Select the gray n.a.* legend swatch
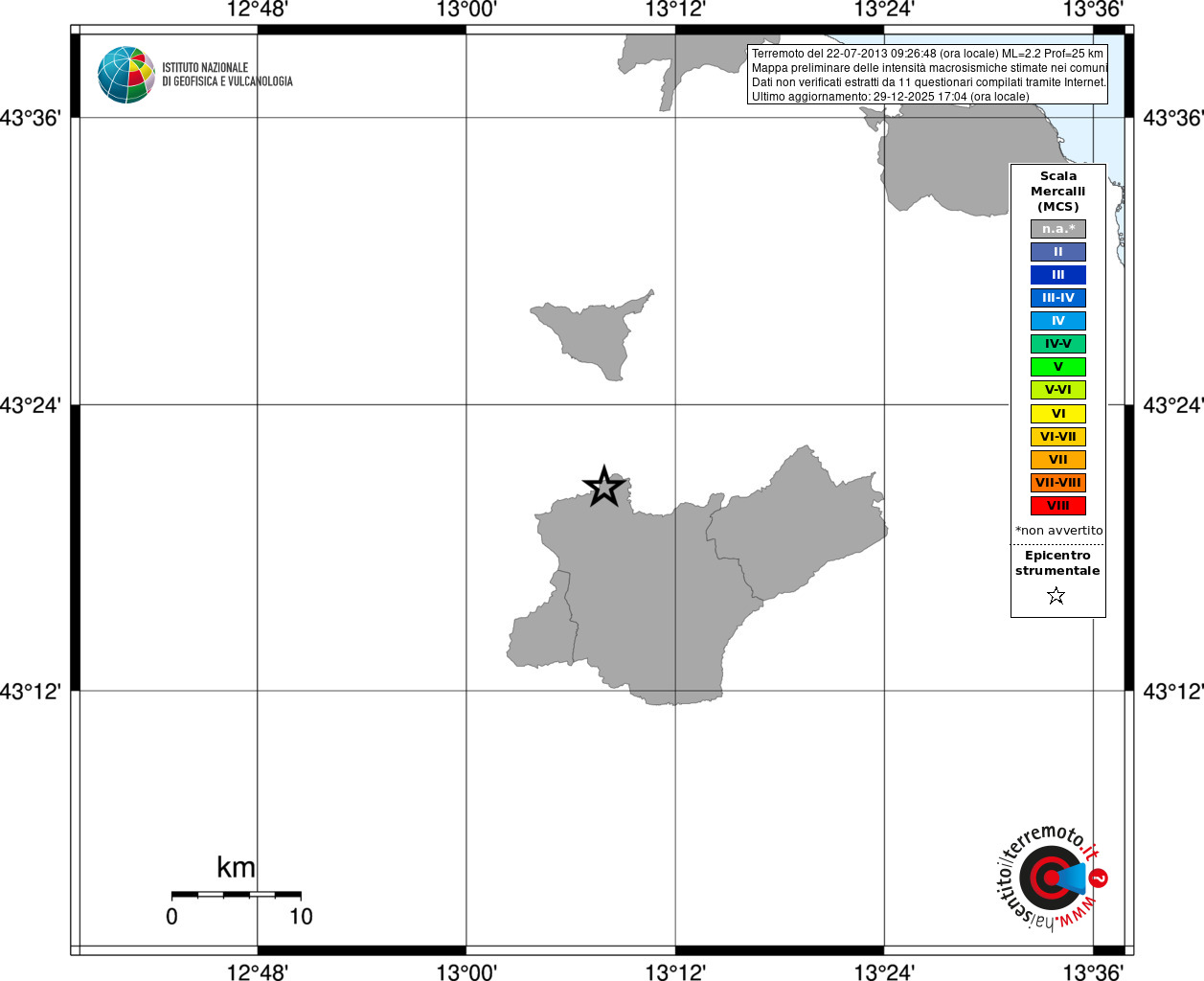Screen dimensions: 1204x981 coord(1058,229)
